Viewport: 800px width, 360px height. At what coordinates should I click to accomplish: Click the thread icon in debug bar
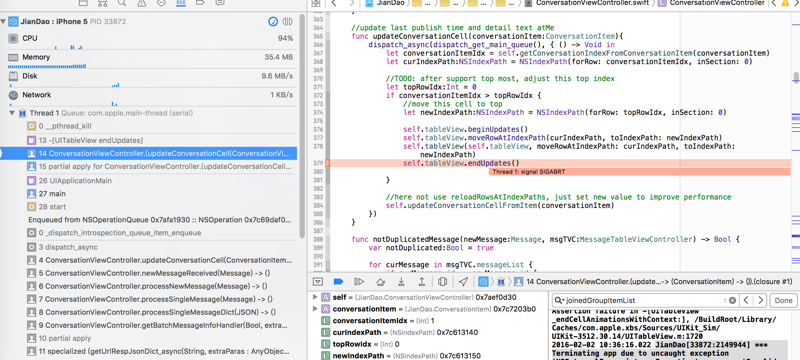pyautogui.click(x=502, y=281)
